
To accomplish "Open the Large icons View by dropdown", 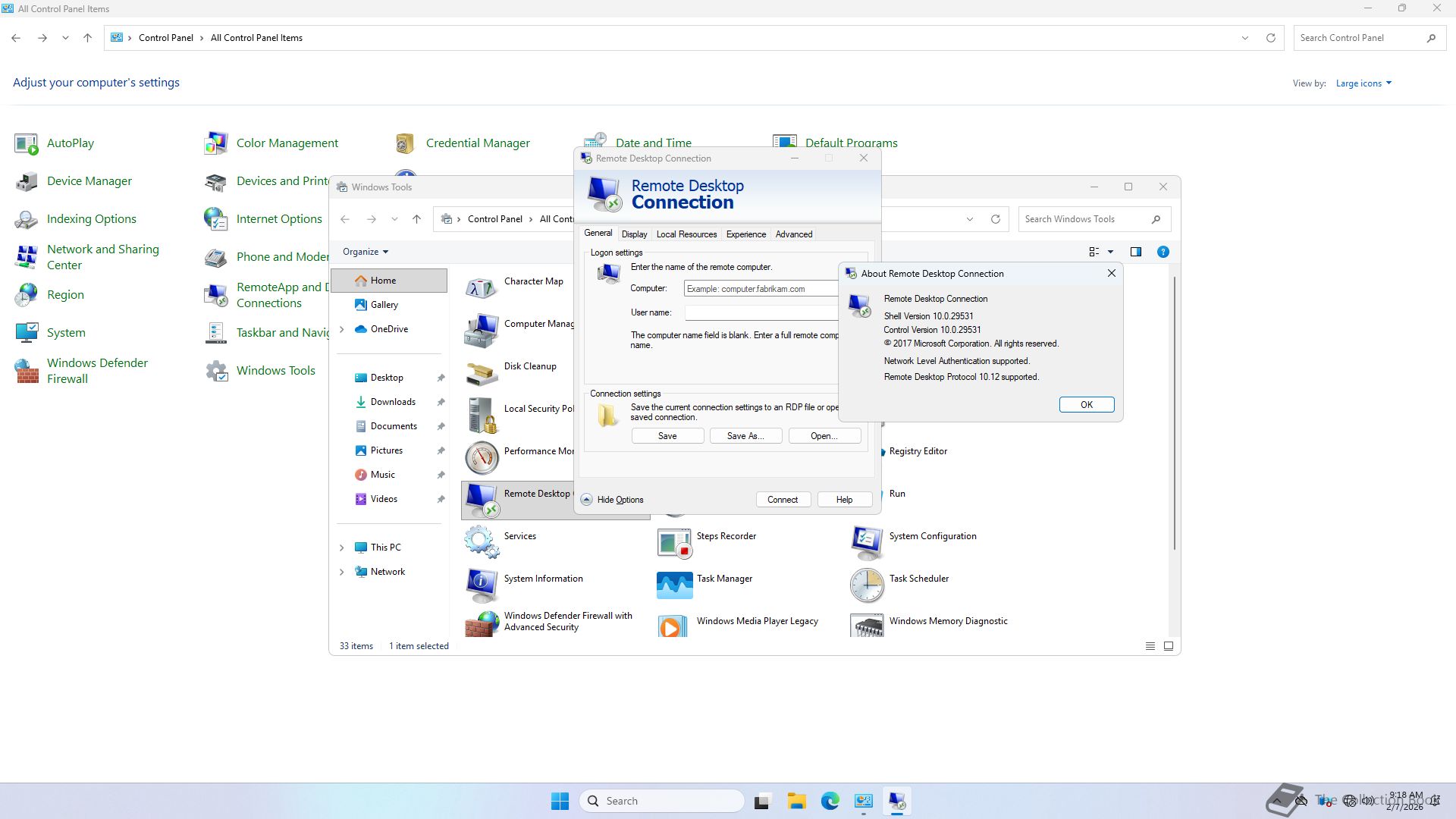I will 1363,83.
